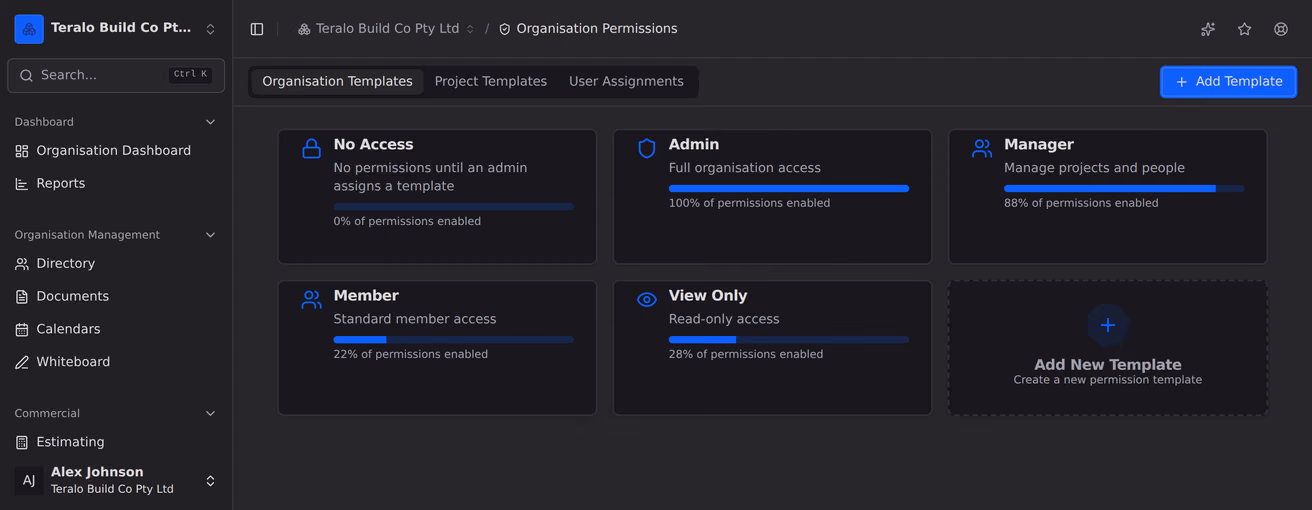Open the Admin template card title

[694, 145]
